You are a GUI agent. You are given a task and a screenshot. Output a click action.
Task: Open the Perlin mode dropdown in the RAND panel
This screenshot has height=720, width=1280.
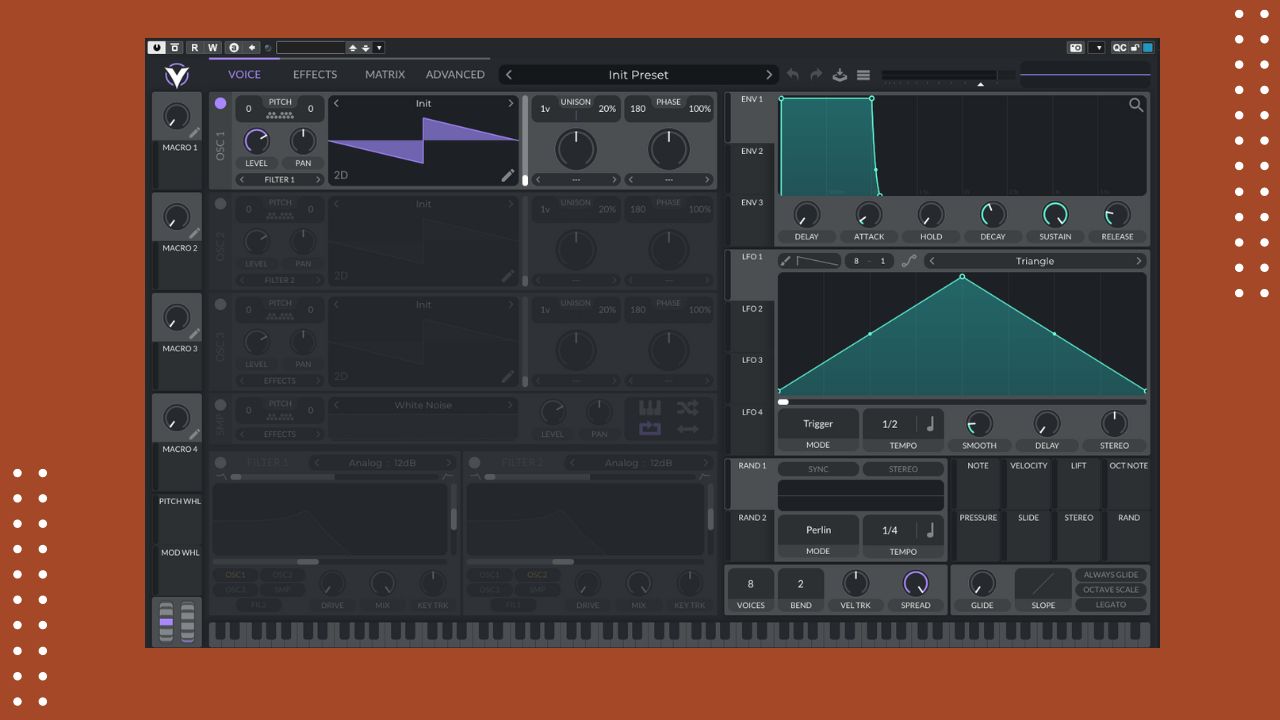(x=817, y=529)
